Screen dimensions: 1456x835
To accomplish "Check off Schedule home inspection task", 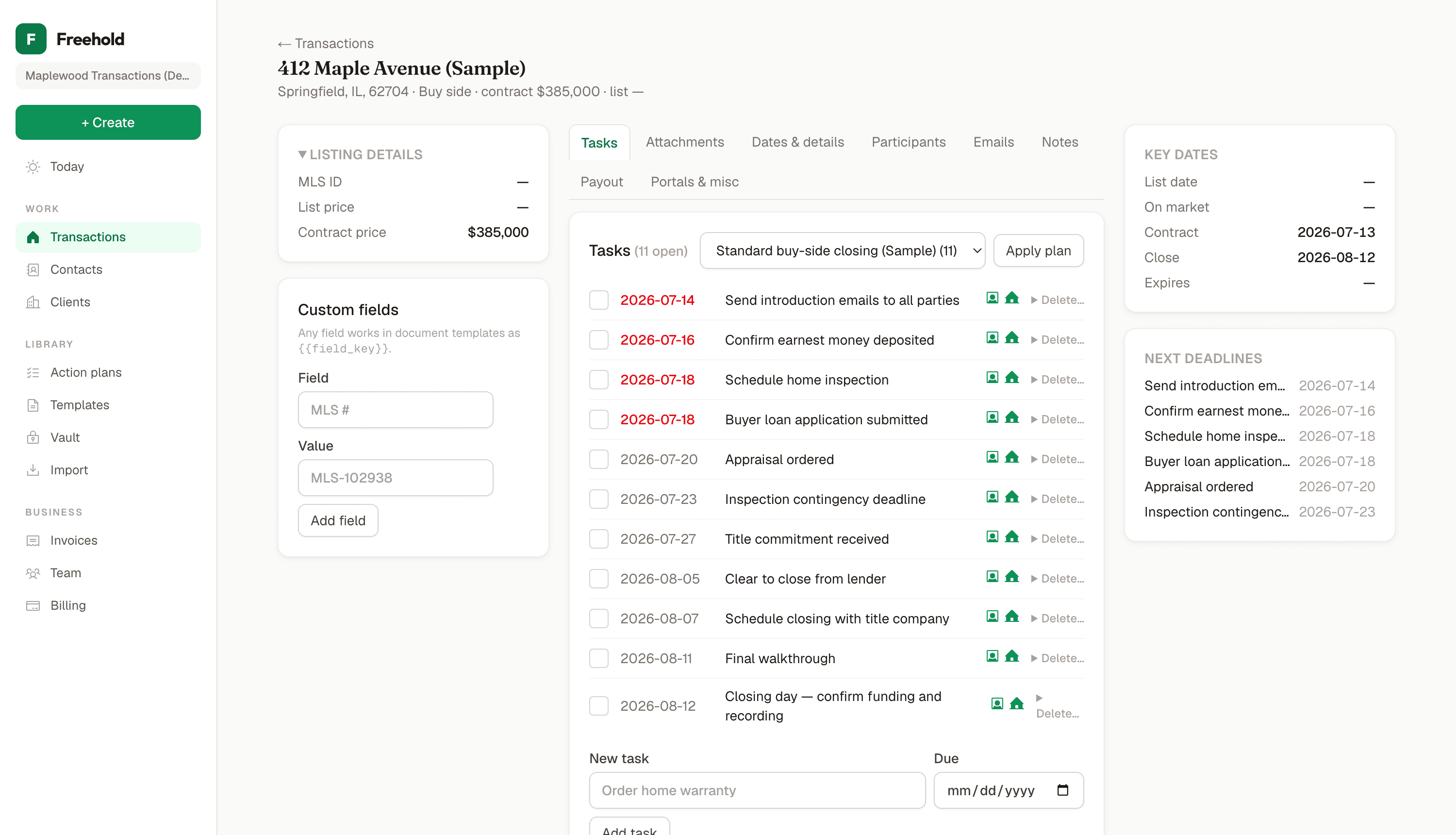I will pyautogui.click(x=599, y=380).
